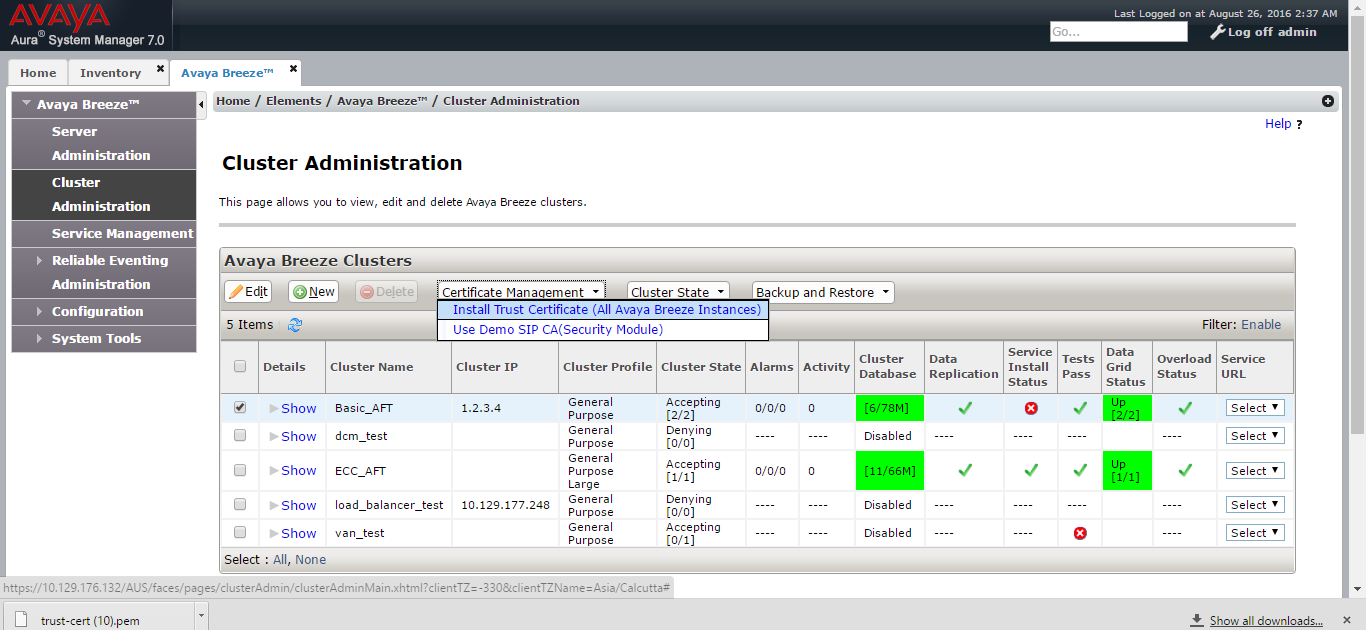
Task: Close the Inventory tab with its X icon
Action: pos(160,69)
